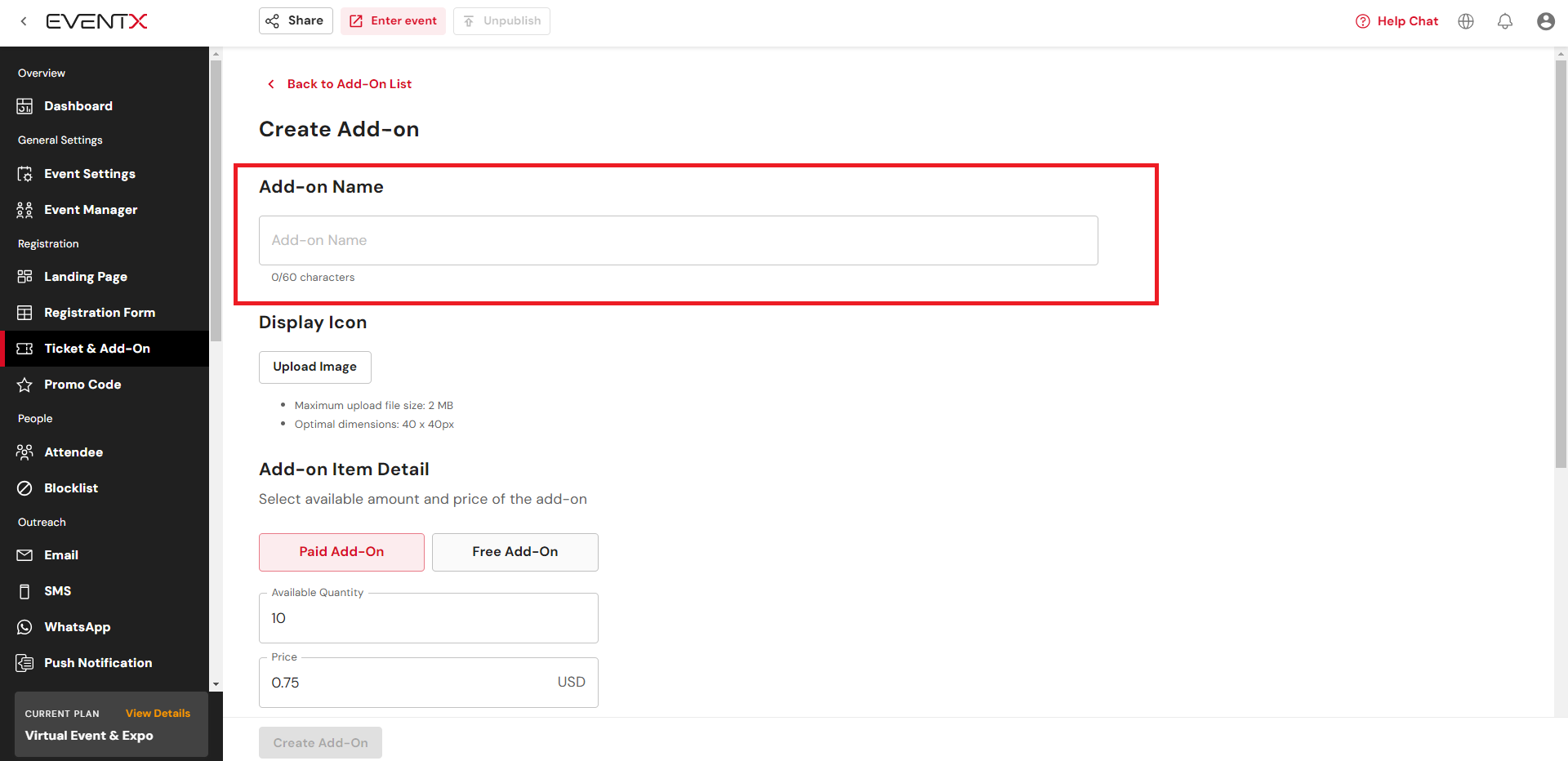
Task: Click the greyed-out Unpublish button
Action: [x=501, y=20]
